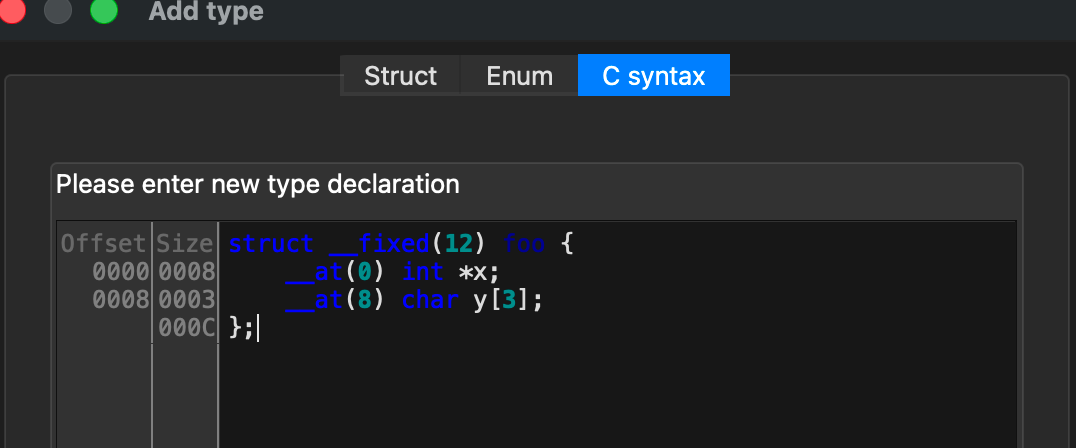Close the Add type window

pyautogui.click(x=12, y=12)
